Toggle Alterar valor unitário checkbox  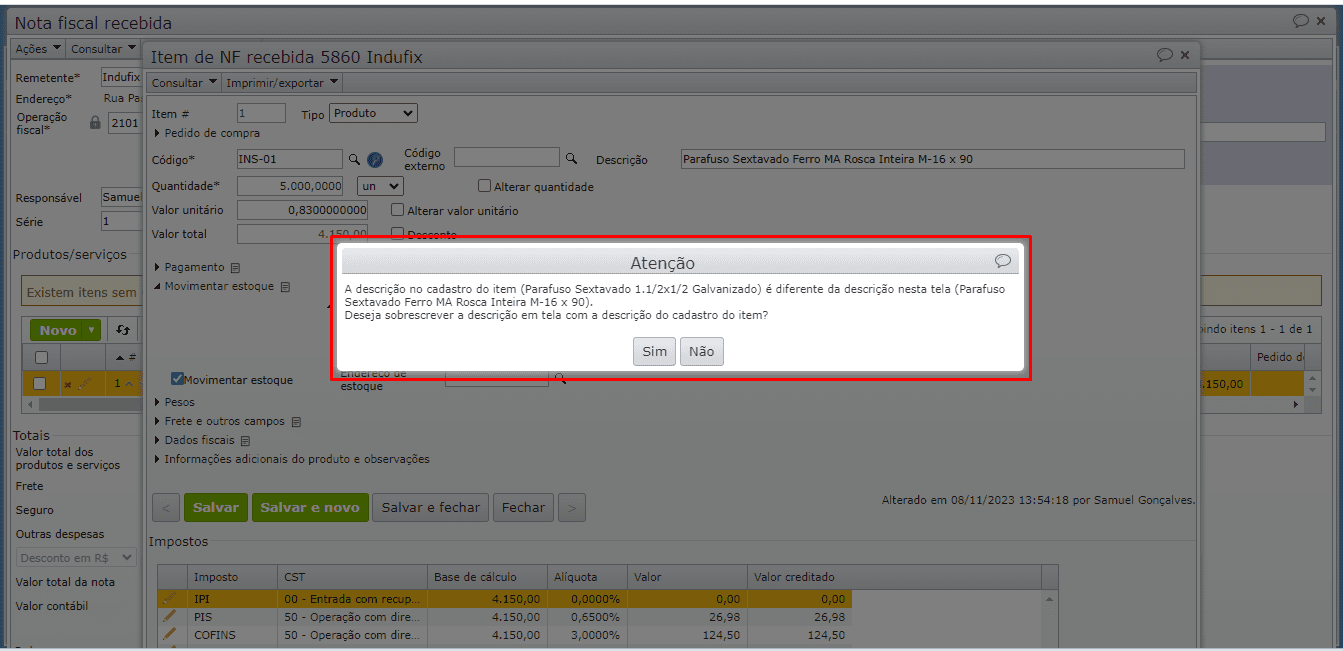tap(397, 210)
